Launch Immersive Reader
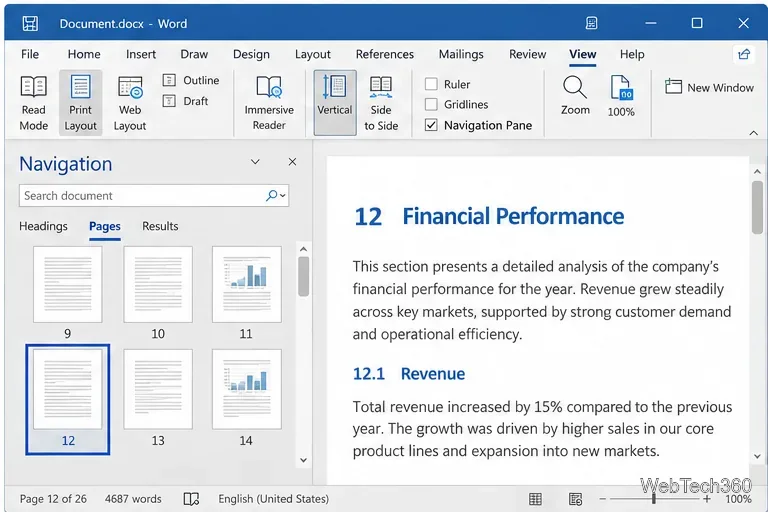768x512 pixels. 269,103
